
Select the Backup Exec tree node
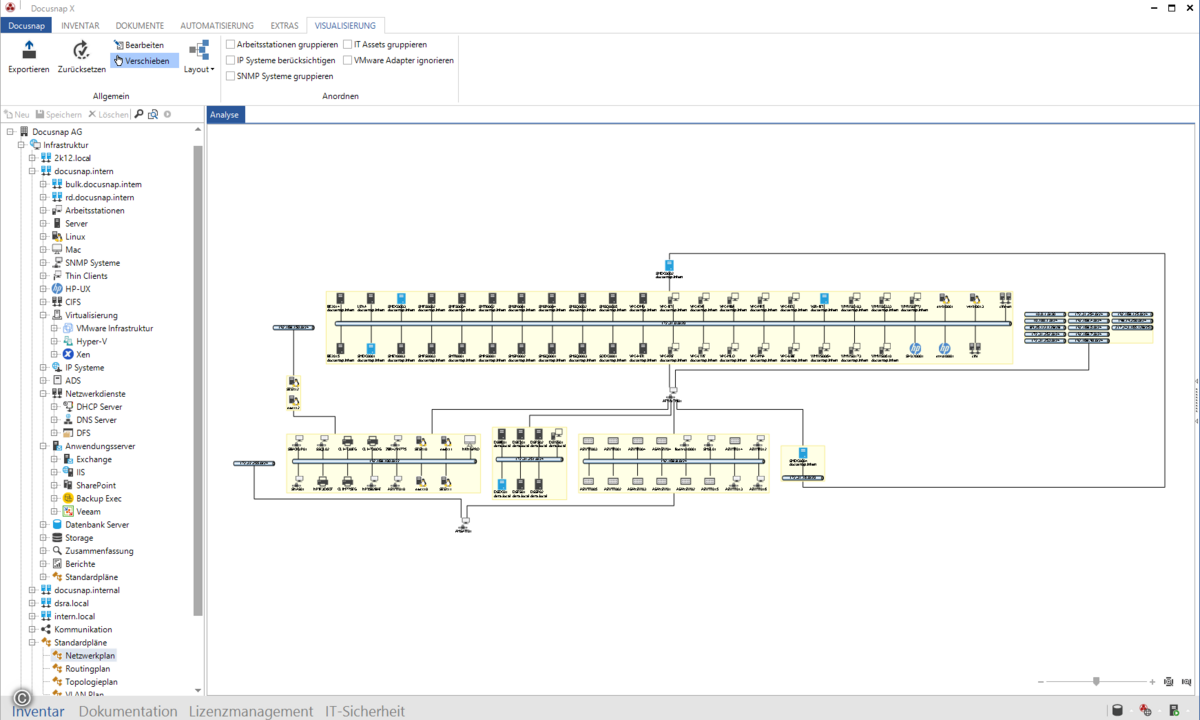(x=92, y=498)
